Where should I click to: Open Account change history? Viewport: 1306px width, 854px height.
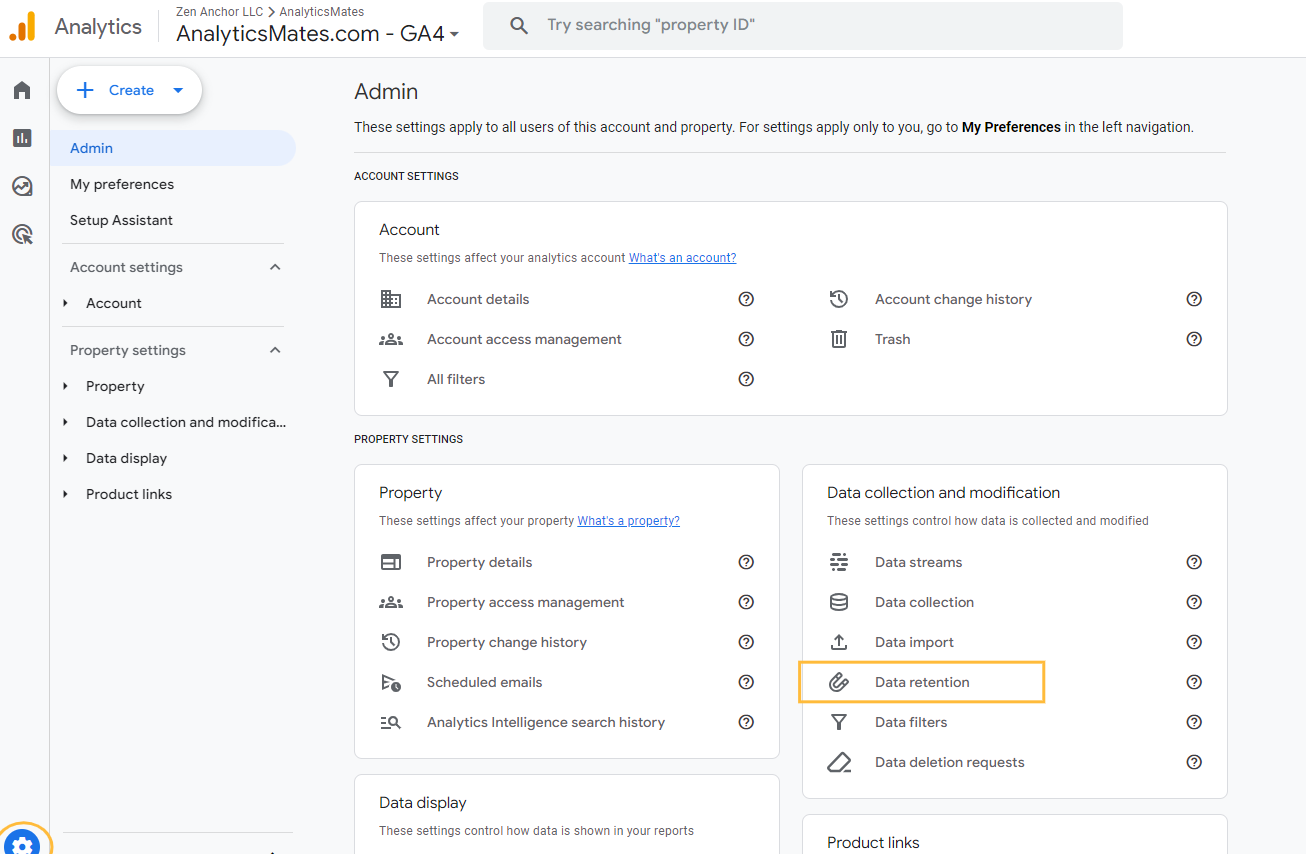click(x=953, y=299)
